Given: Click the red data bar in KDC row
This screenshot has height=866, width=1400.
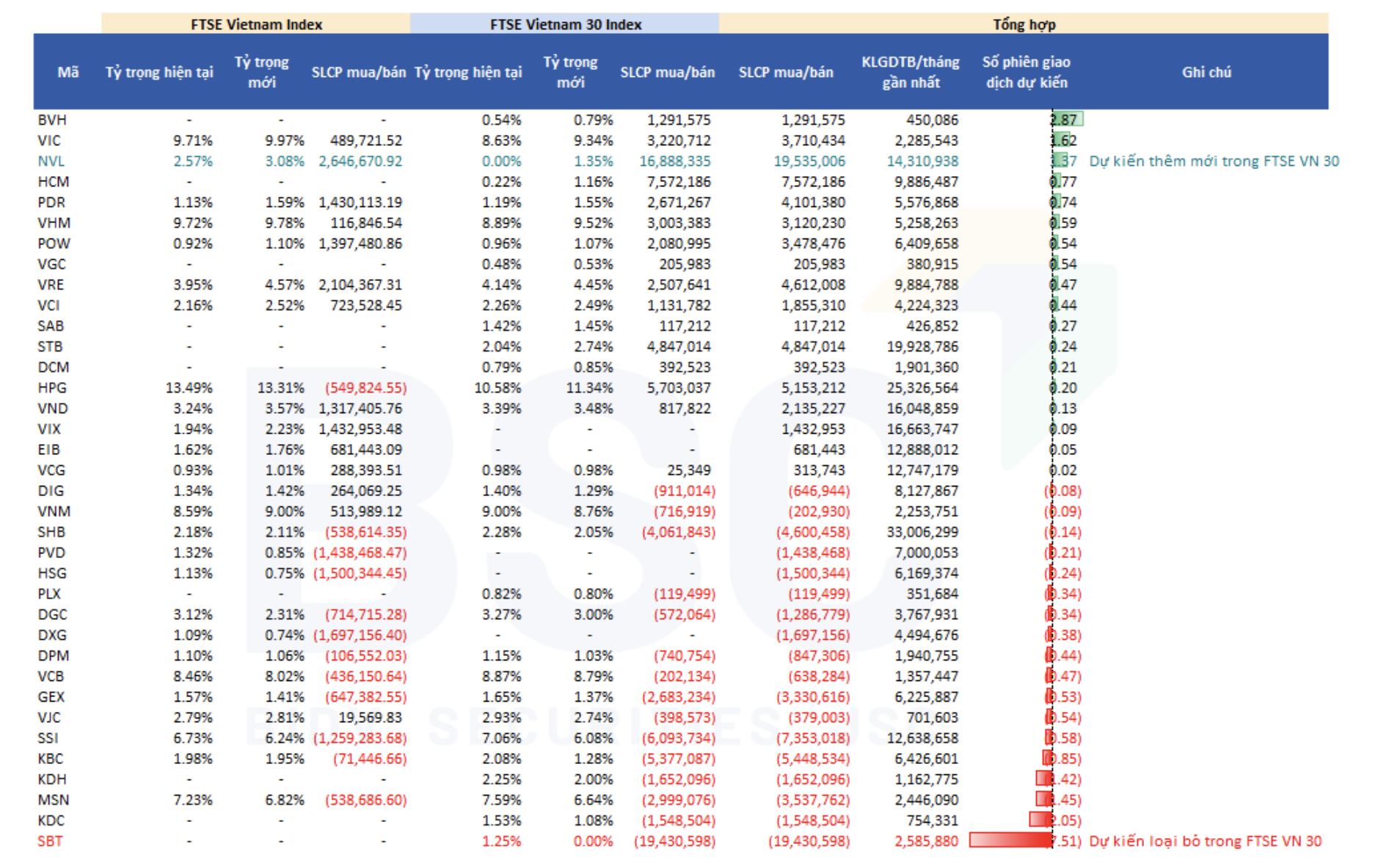Looking at the screenshot, I should [1040, 820].
